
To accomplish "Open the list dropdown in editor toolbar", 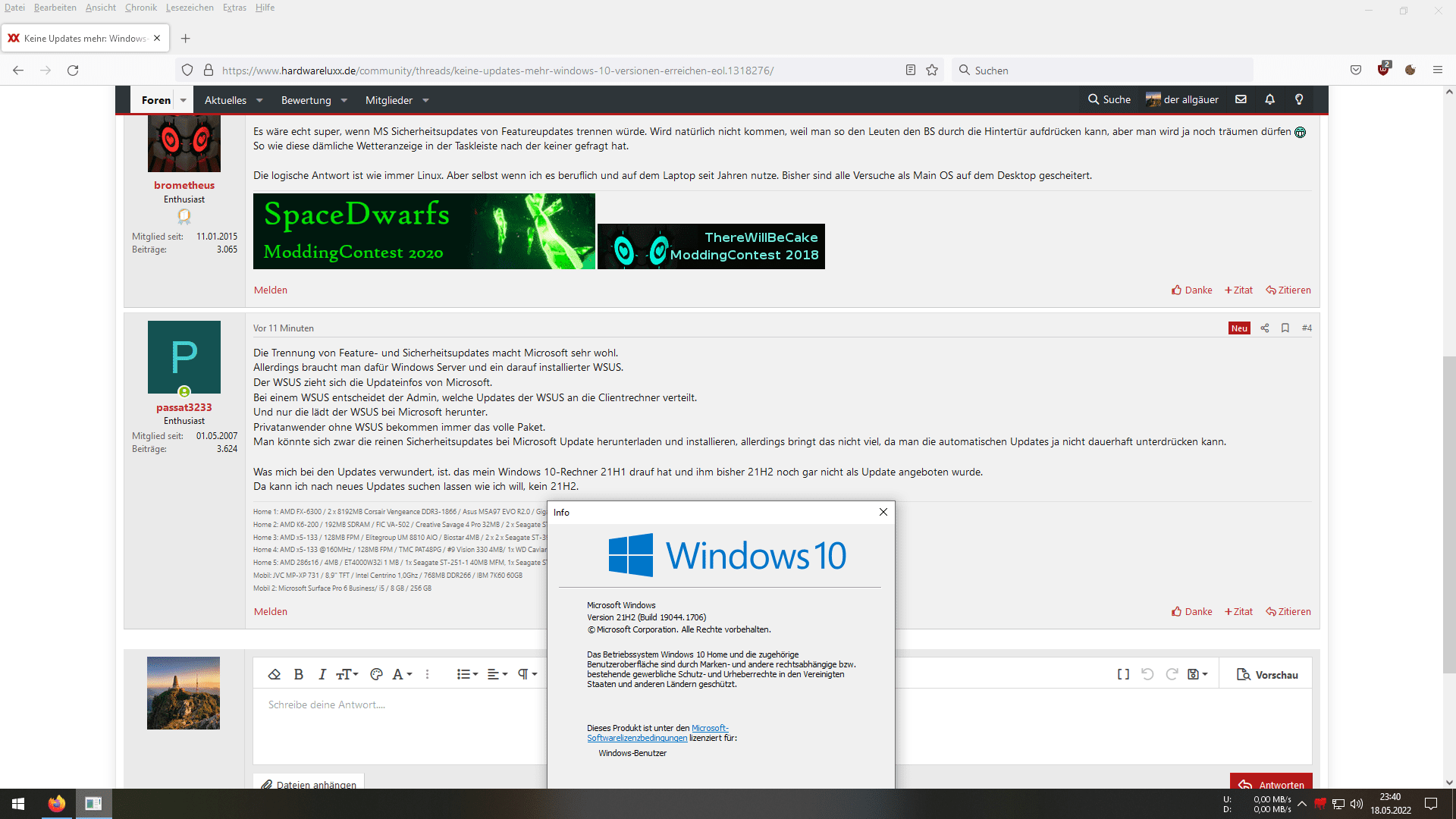I will pos(467,674).
